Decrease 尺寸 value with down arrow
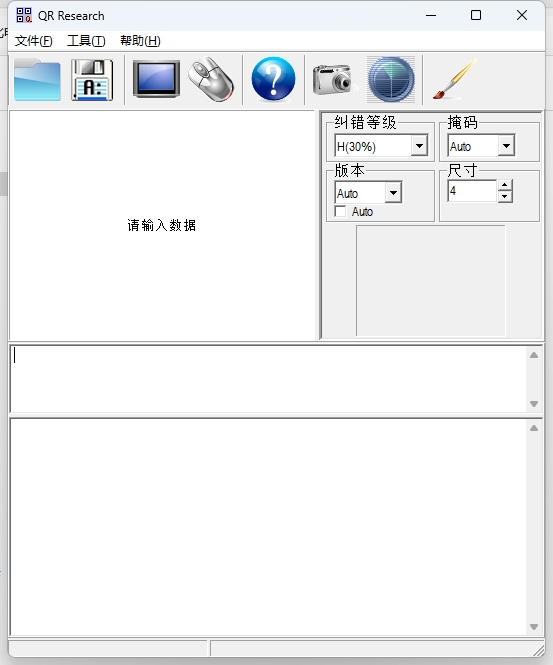 505,196
